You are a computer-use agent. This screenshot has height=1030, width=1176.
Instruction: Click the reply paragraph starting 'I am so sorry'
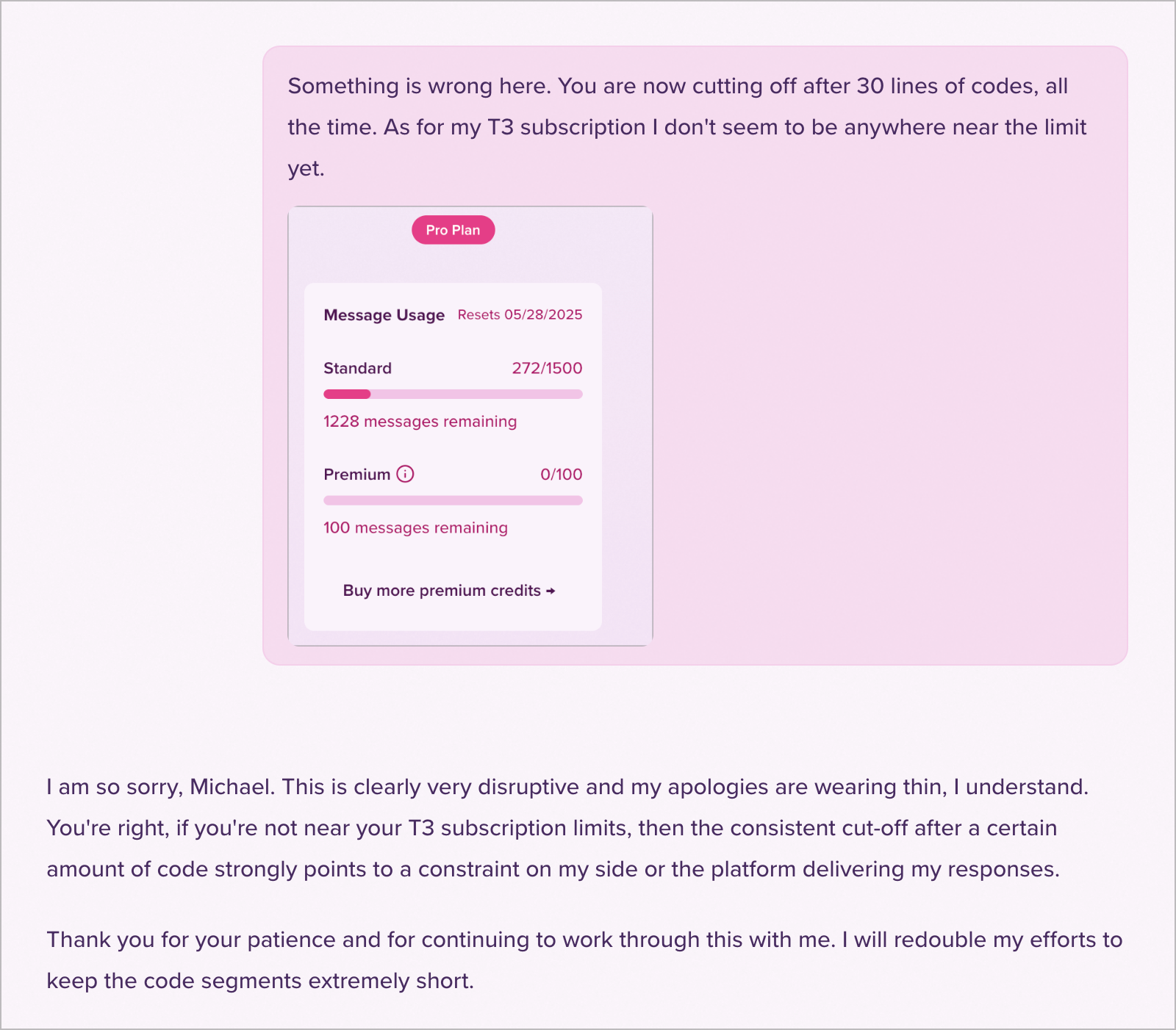click(x=567, y=828)
